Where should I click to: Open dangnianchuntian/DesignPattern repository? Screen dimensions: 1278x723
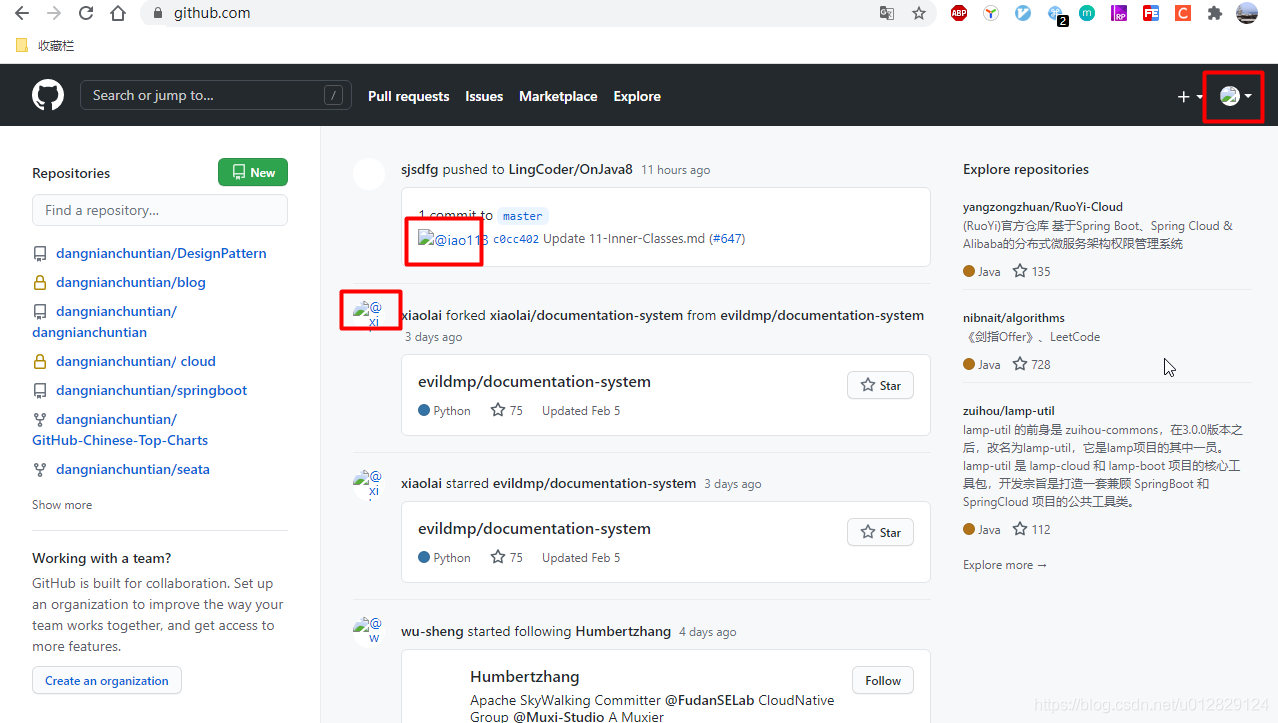161,254
